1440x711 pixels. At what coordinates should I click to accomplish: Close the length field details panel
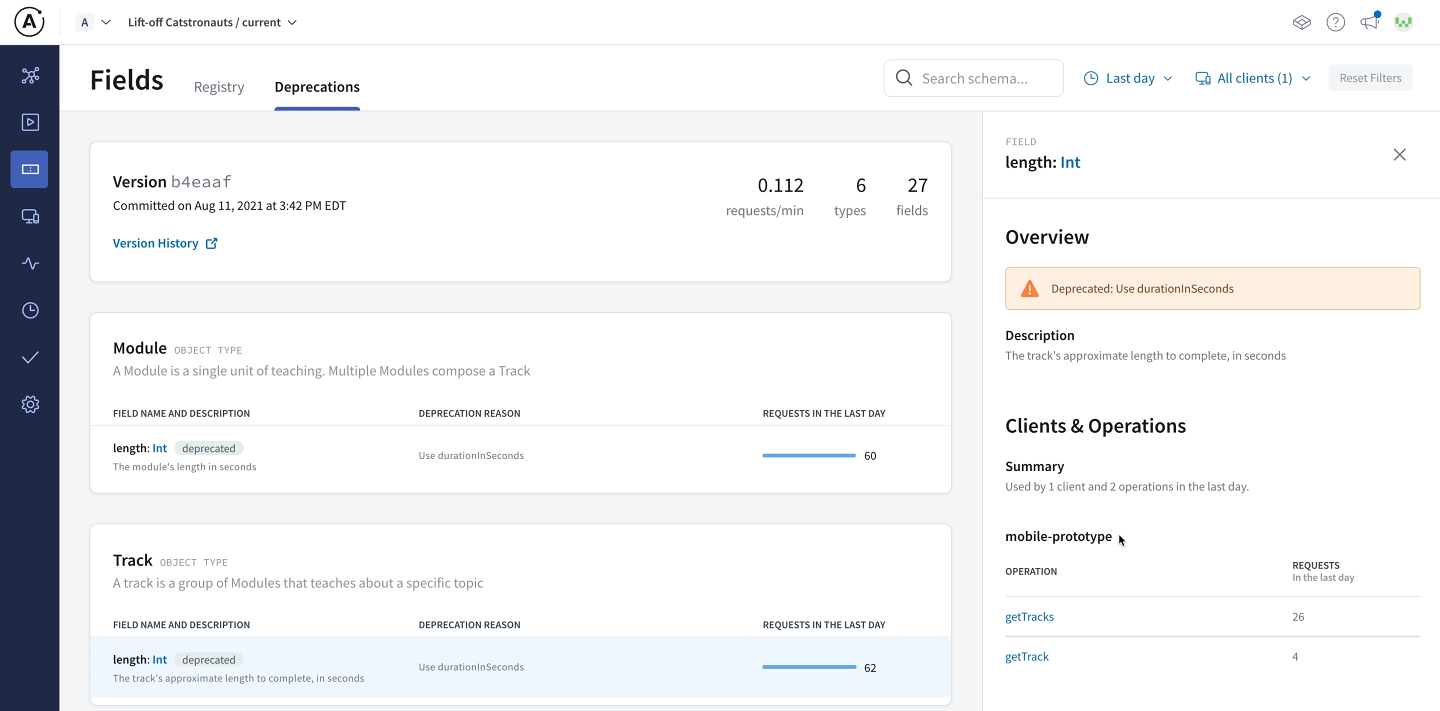(1399, 154)
